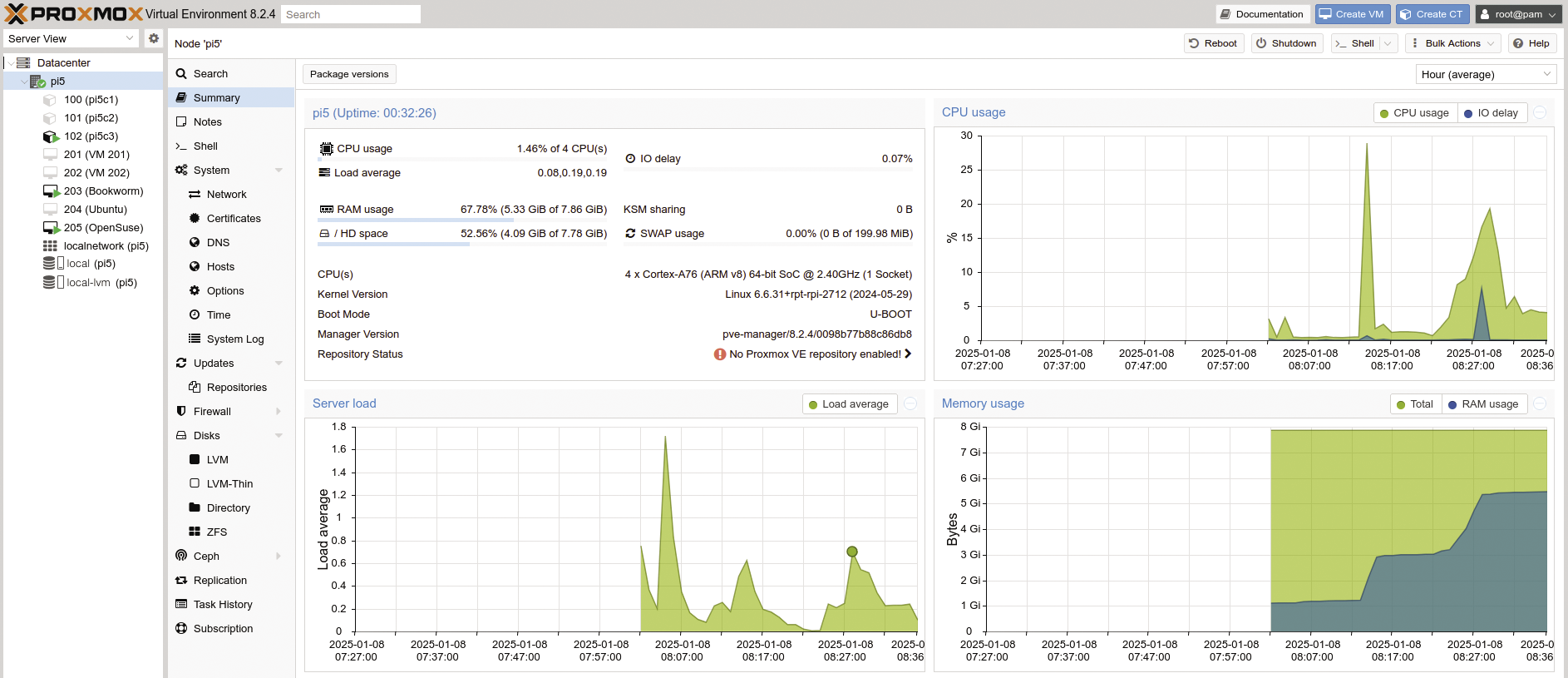Open Server View settings gear

click(153, 38)
